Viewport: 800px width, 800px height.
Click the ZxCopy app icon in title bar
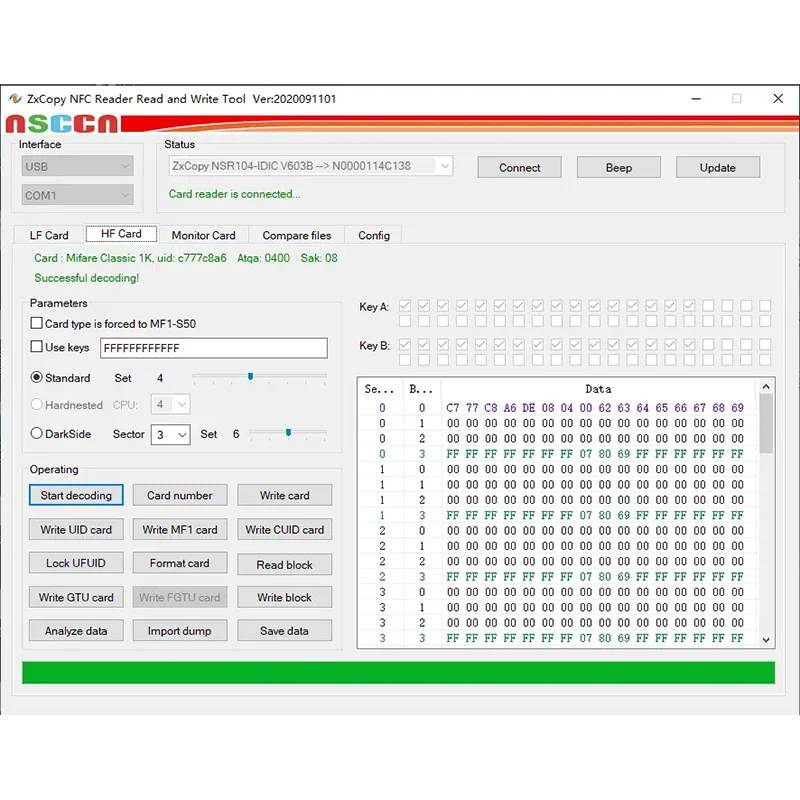coord(15,98)
